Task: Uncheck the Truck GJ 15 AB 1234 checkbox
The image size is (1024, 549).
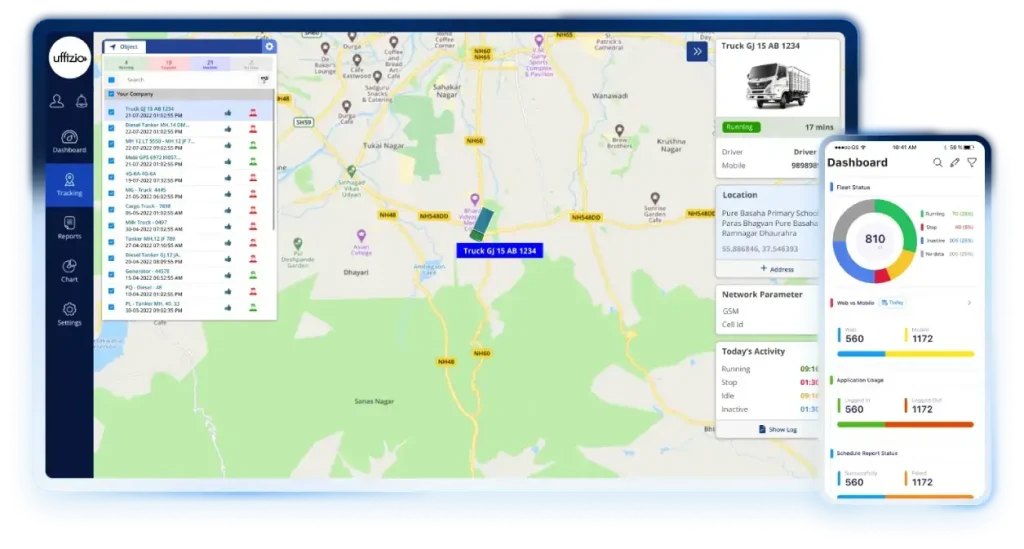Action: pyautogui.click(x=111, y=112)
